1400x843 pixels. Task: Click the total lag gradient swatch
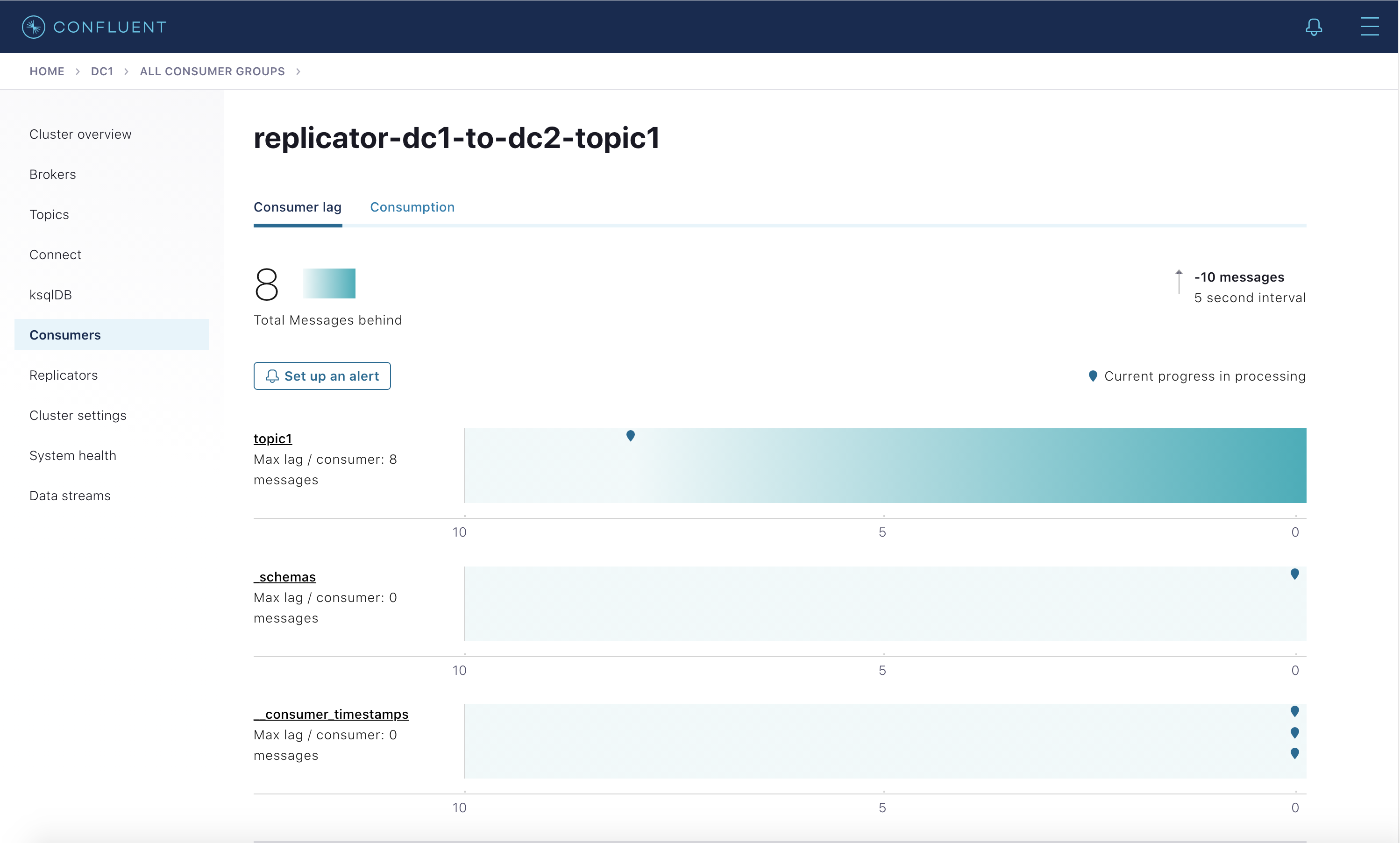(329, 283)
